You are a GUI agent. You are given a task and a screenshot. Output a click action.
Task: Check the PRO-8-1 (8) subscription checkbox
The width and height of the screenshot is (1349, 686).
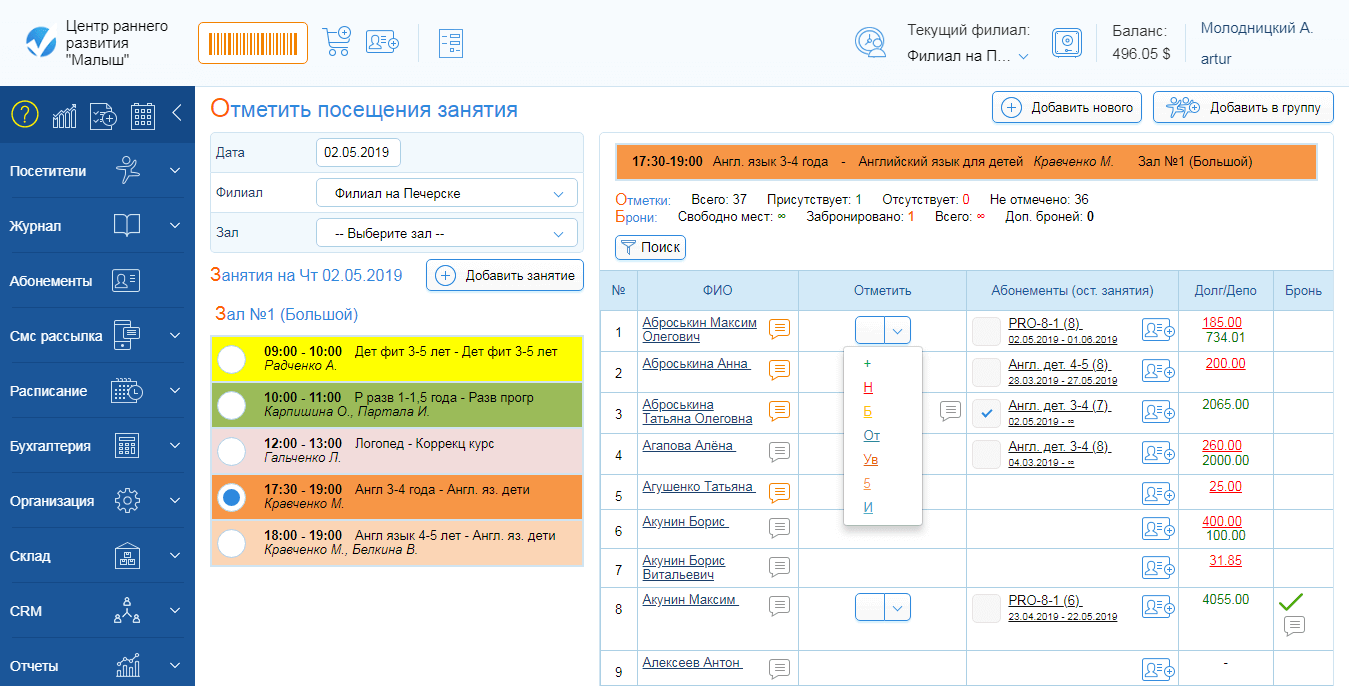(x=987, y=330)
